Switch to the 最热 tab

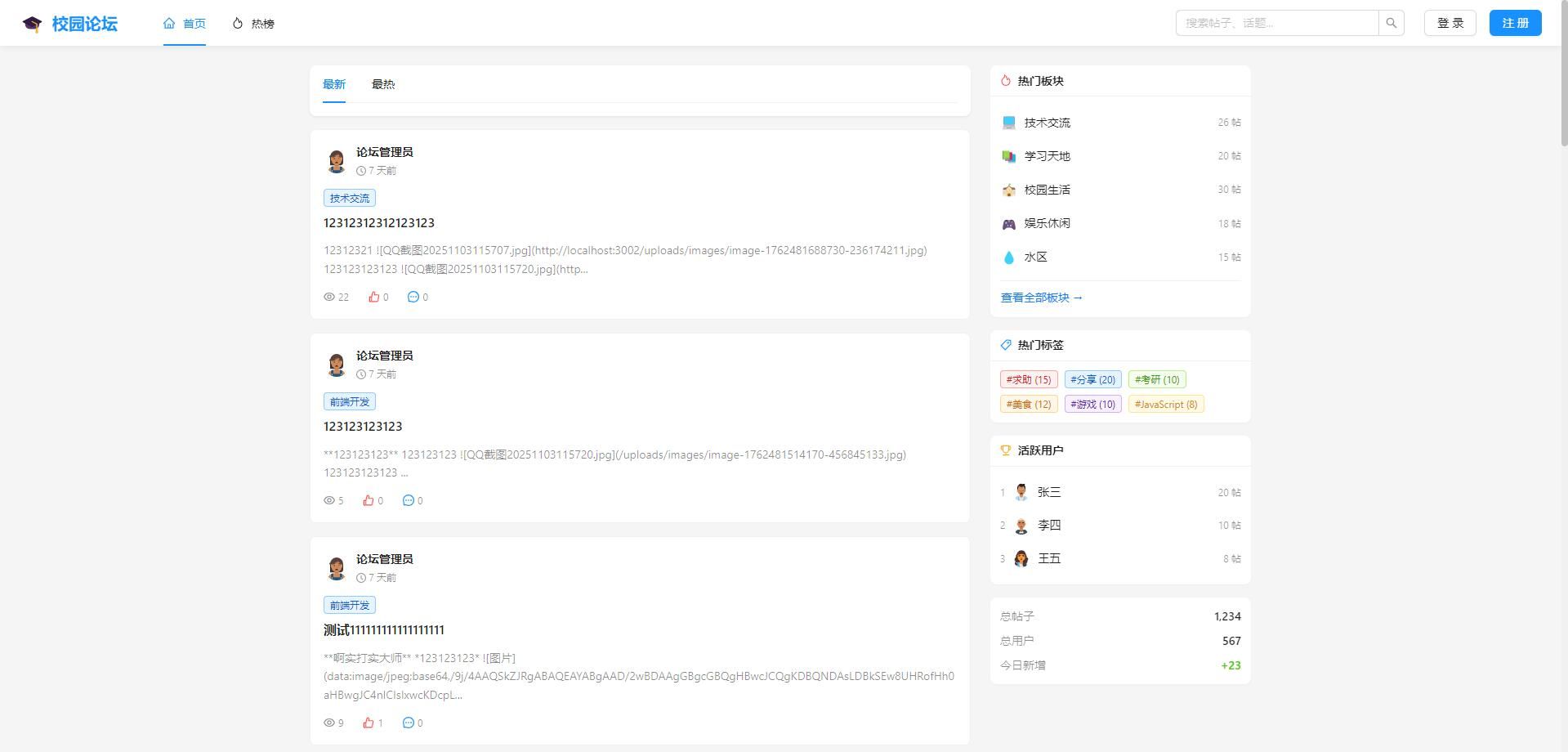(382, 84)
